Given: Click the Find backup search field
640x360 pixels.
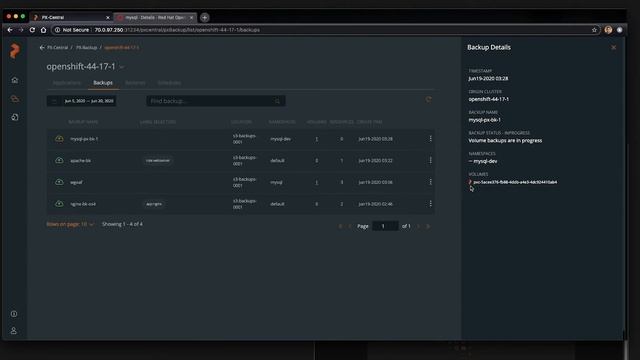Looking at the screenshot, I should click(x=216, y=101).
